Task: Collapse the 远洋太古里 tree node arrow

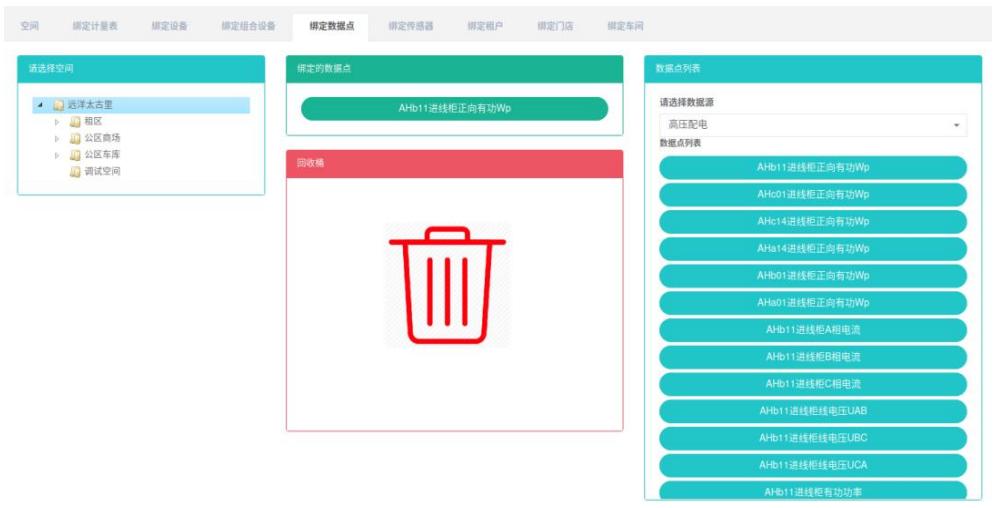Action: tap(41, 105)
